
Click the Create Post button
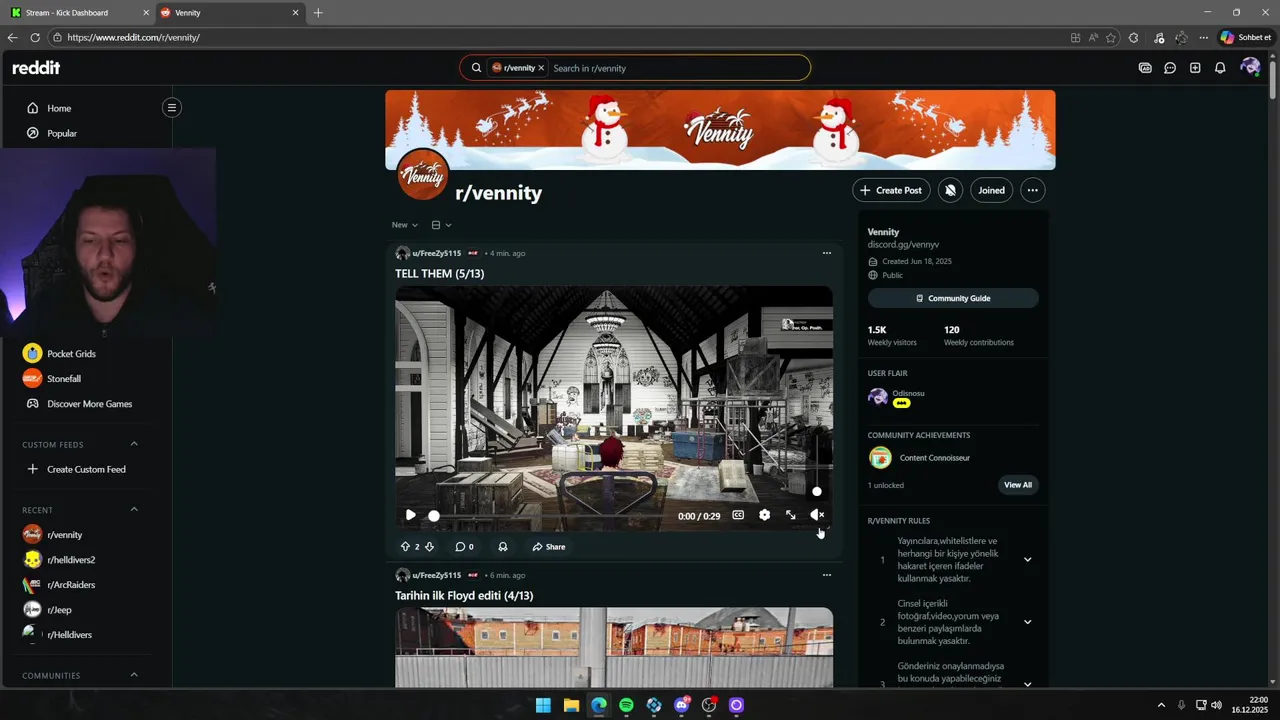891,190
